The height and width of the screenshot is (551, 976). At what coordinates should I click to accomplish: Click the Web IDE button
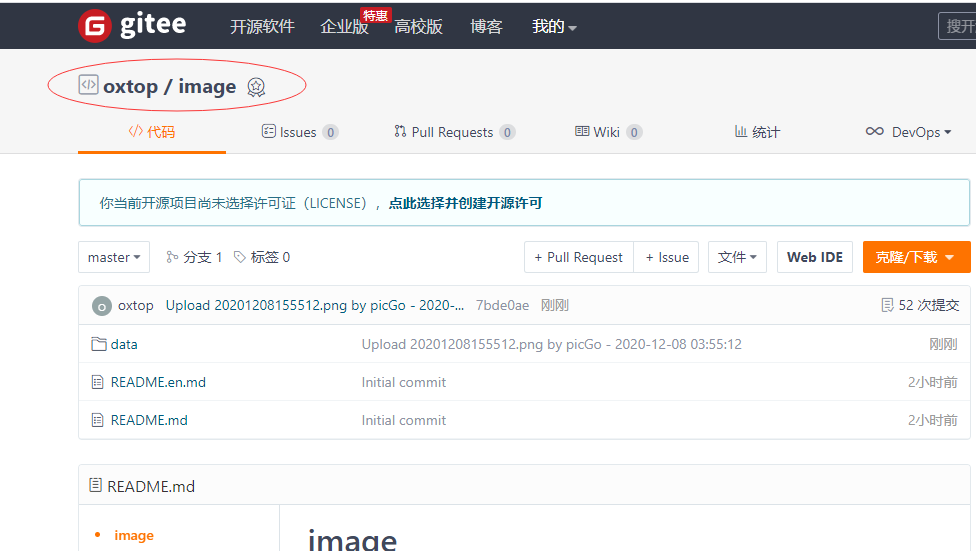814,257
